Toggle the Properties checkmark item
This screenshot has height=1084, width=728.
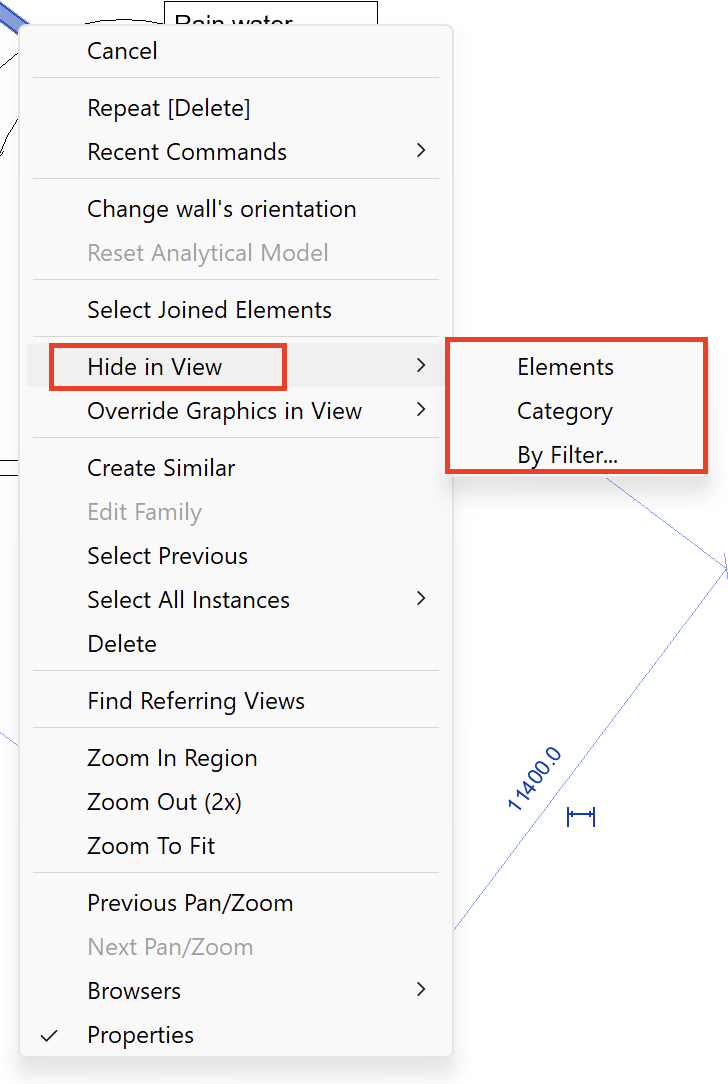(x=140, y=1035)
